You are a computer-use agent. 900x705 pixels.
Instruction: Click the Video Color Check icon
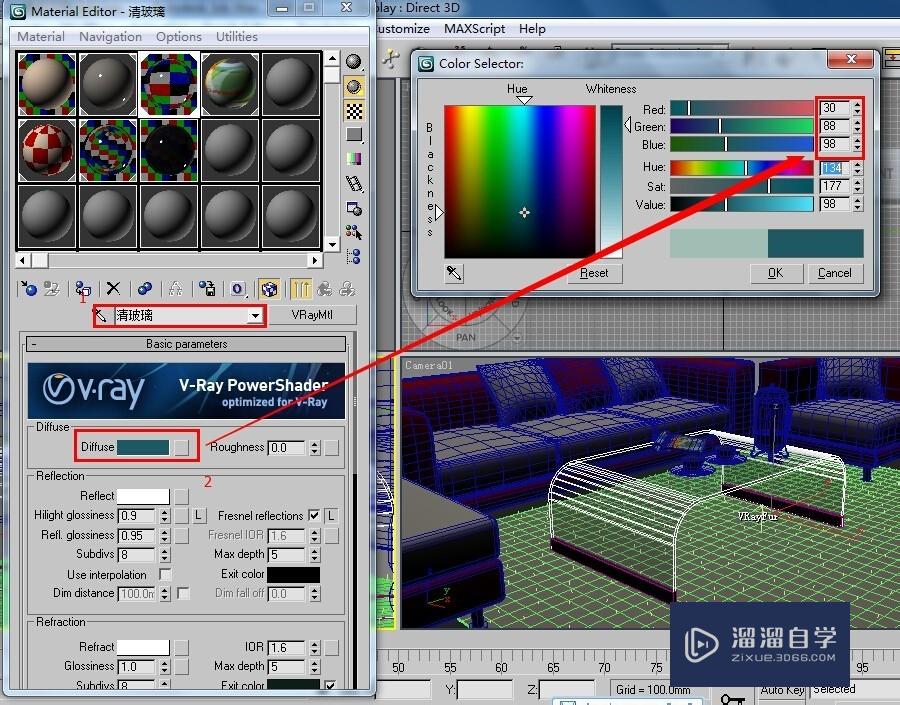tap(354, 159)
